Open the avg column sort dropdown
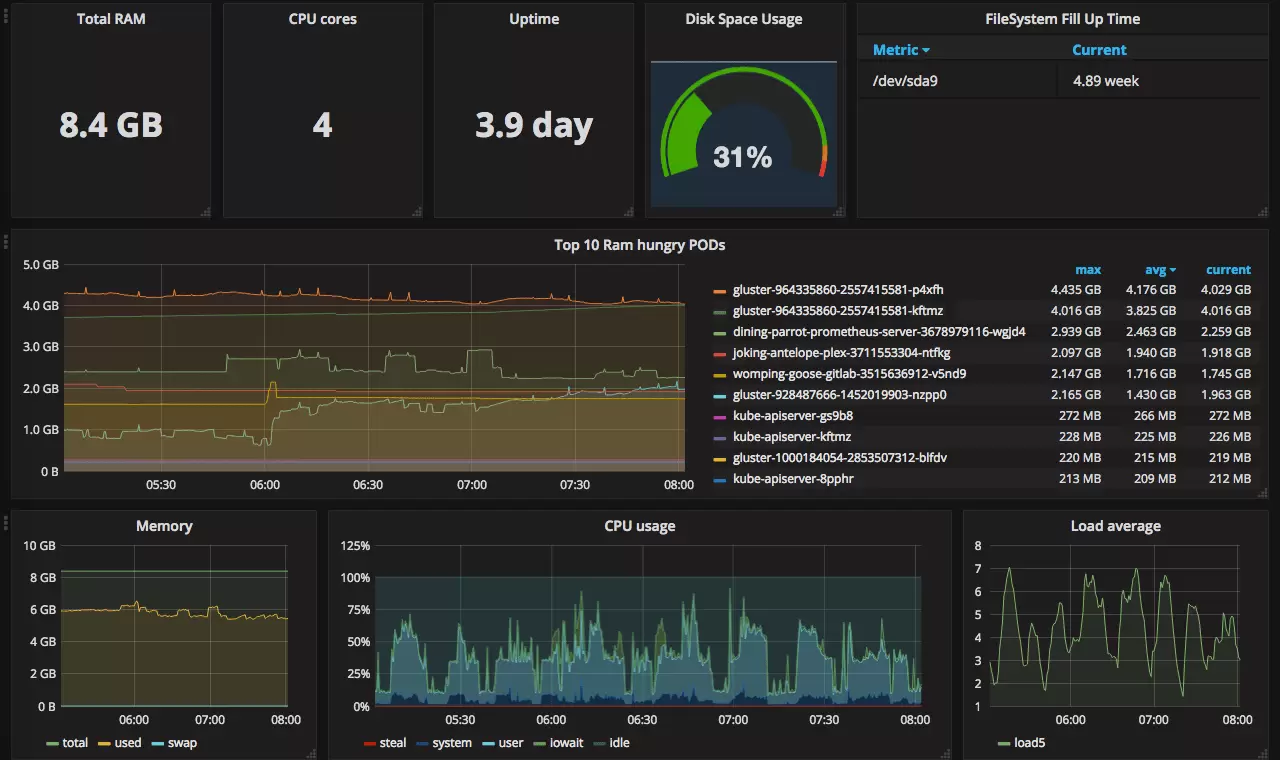The height and width of the screenshot is (760, 1280). [1158, 269]
